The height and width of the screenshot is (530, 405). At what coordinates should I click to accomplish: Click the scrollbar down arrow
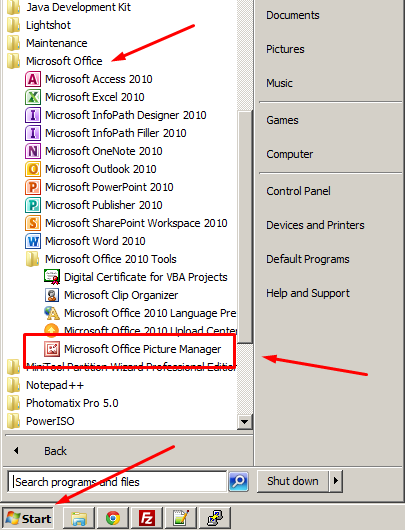click(244, 422)
